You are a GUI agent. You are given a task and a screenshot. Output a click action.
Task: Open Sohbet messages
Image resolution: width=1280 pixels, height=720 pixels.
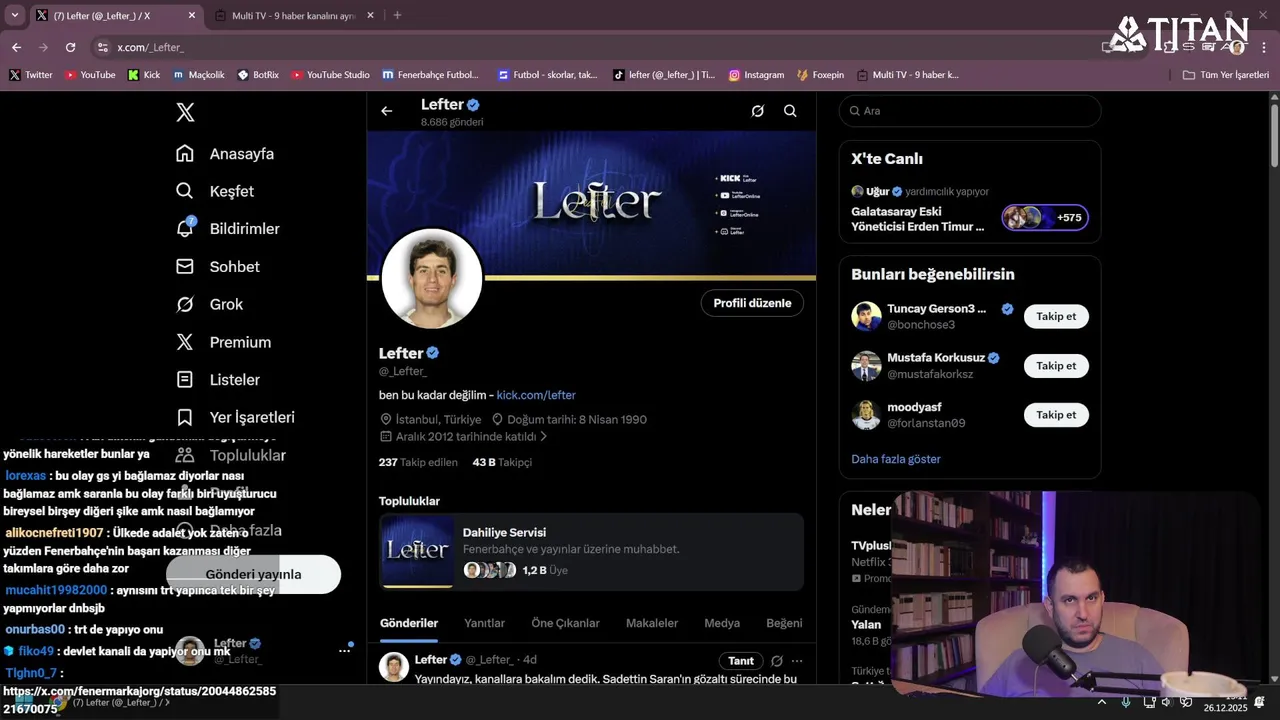point(218,267)
